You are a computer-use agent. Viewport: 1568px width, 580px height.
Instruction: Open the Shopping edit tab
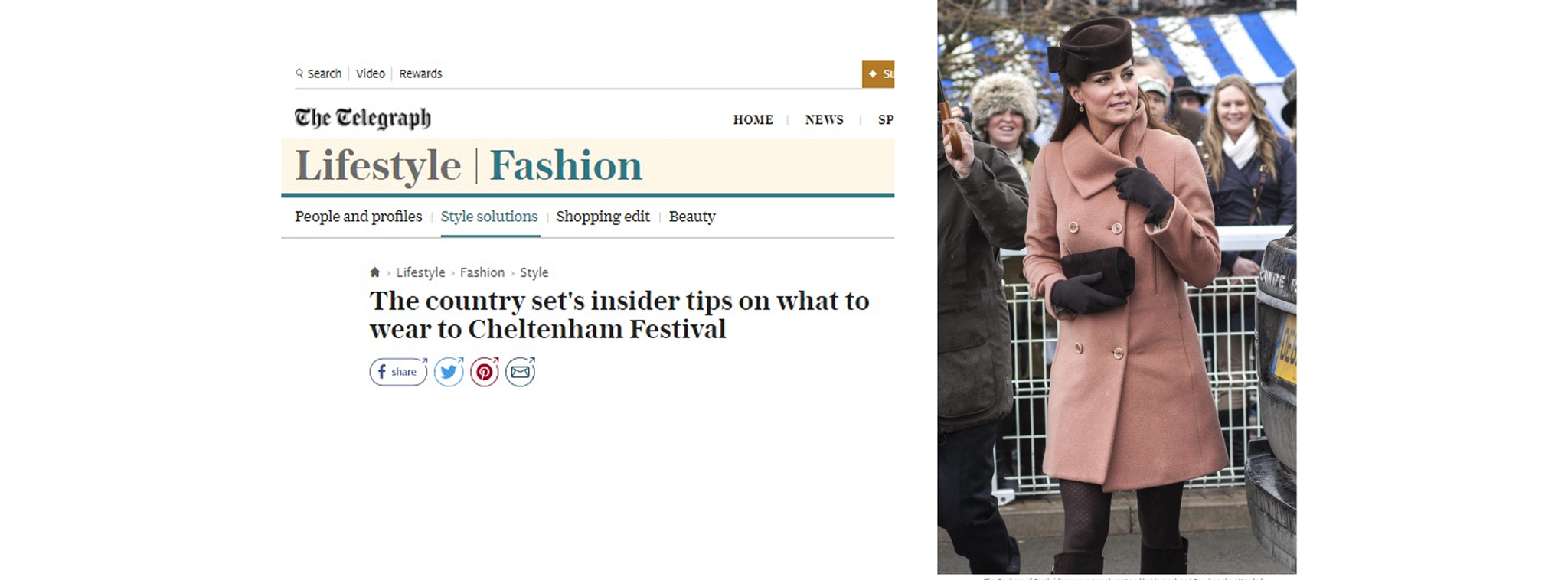[x=603, y=217]
